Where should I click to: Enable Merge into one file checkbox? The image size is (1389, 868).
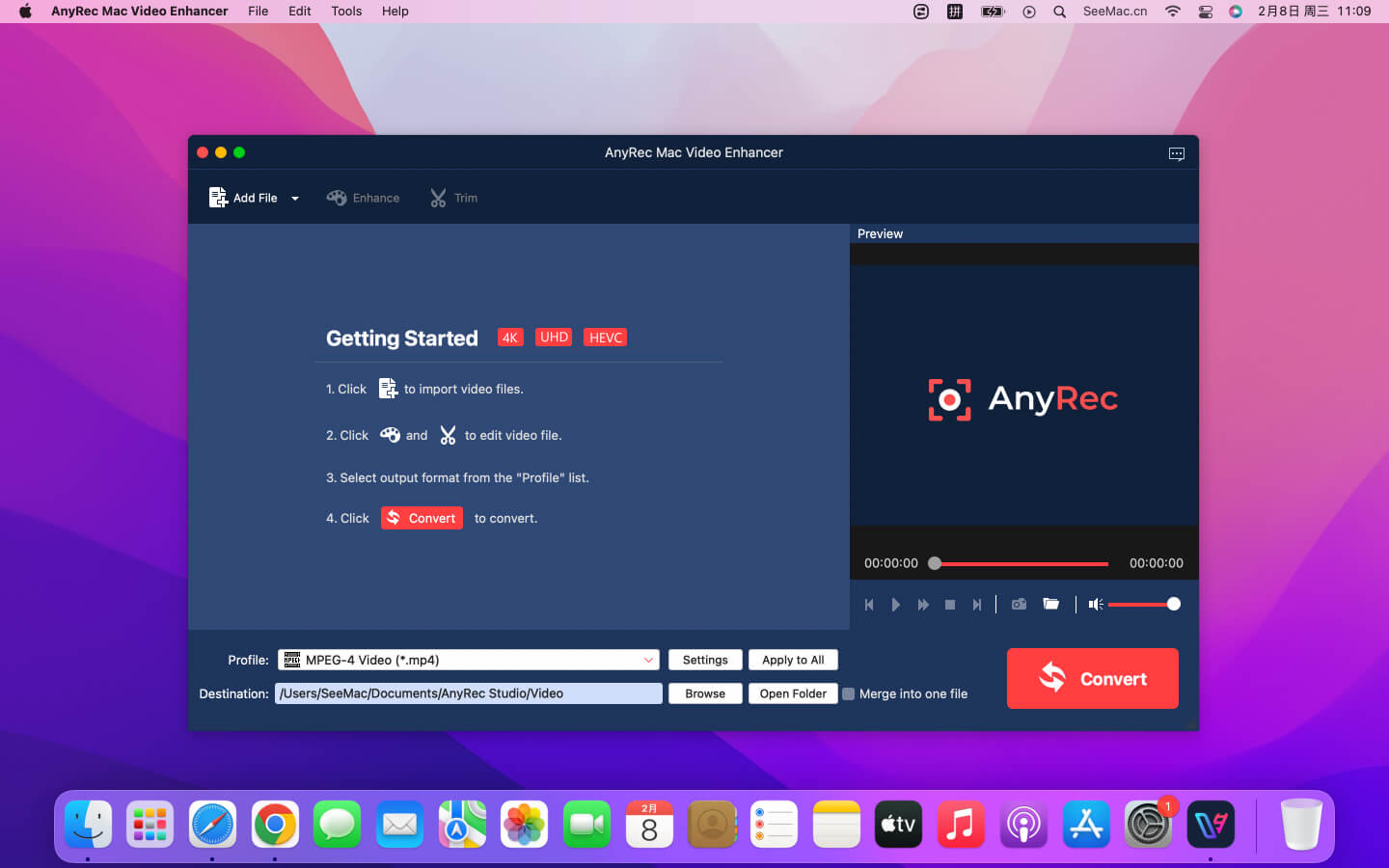pos(849,693)
